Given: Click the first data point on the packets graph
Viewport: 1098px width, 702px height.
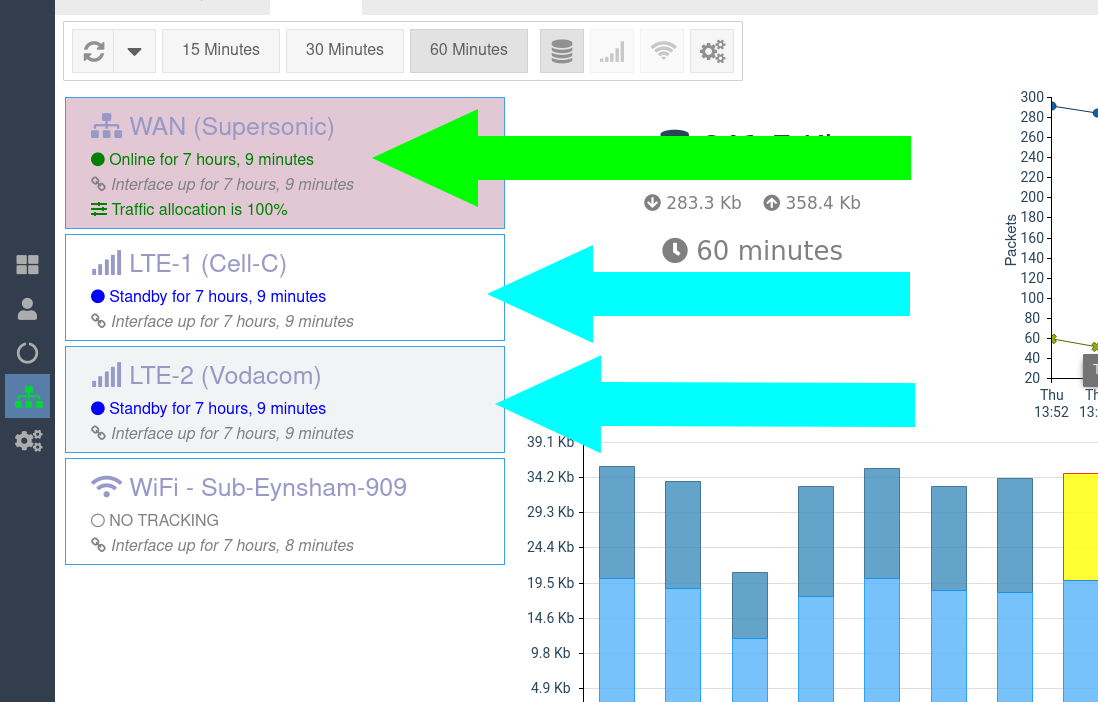Looking at the screenshot, I should [x=1051, y=105].
